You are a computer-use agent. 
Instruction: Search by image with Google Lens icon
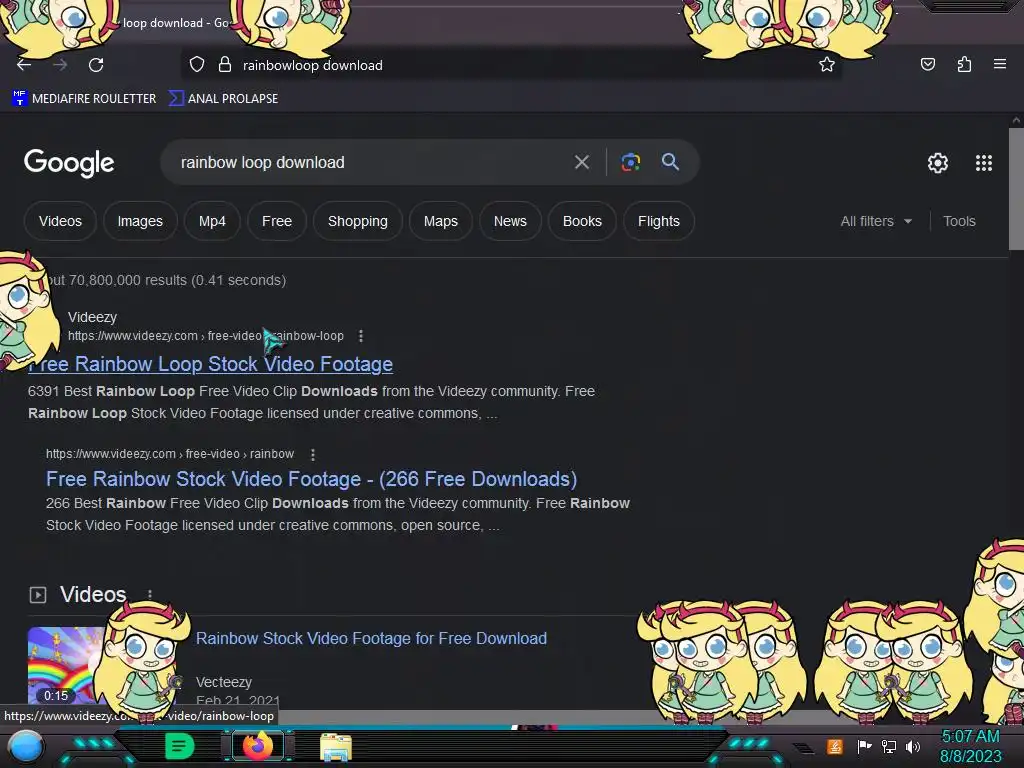tap(630, 162)
